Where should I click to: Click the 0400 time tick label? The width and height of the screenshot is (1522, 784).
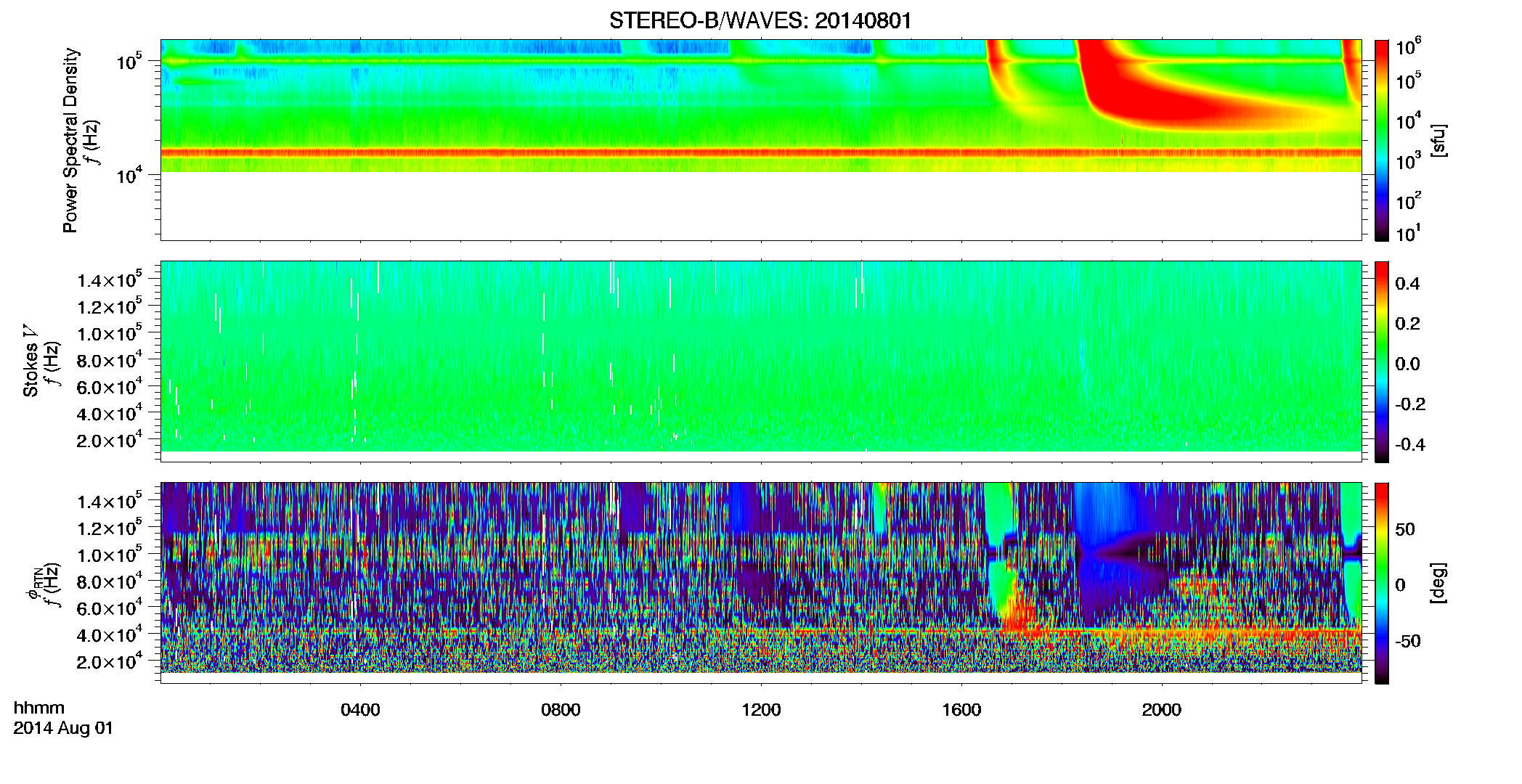tap(360, 710)
